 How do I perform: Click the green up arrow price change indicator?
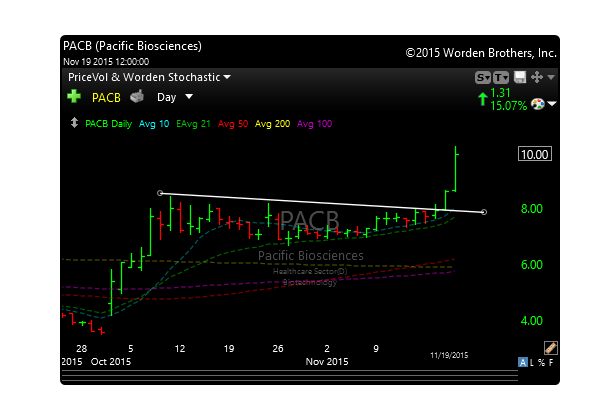(x=483, y=99)
